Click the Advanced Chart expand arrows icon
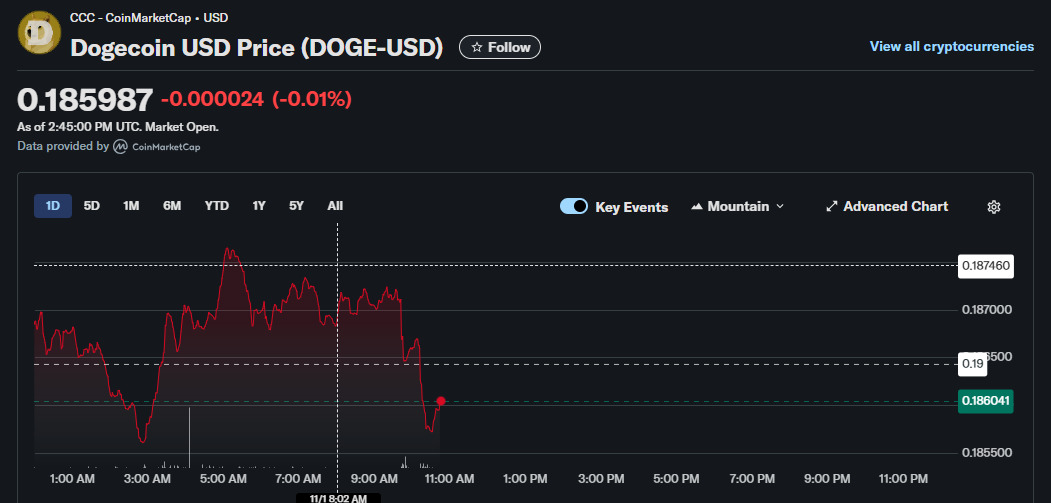The height and width of the screenshot is (503, 1051). pyautogui.click(x=831, y=207)
